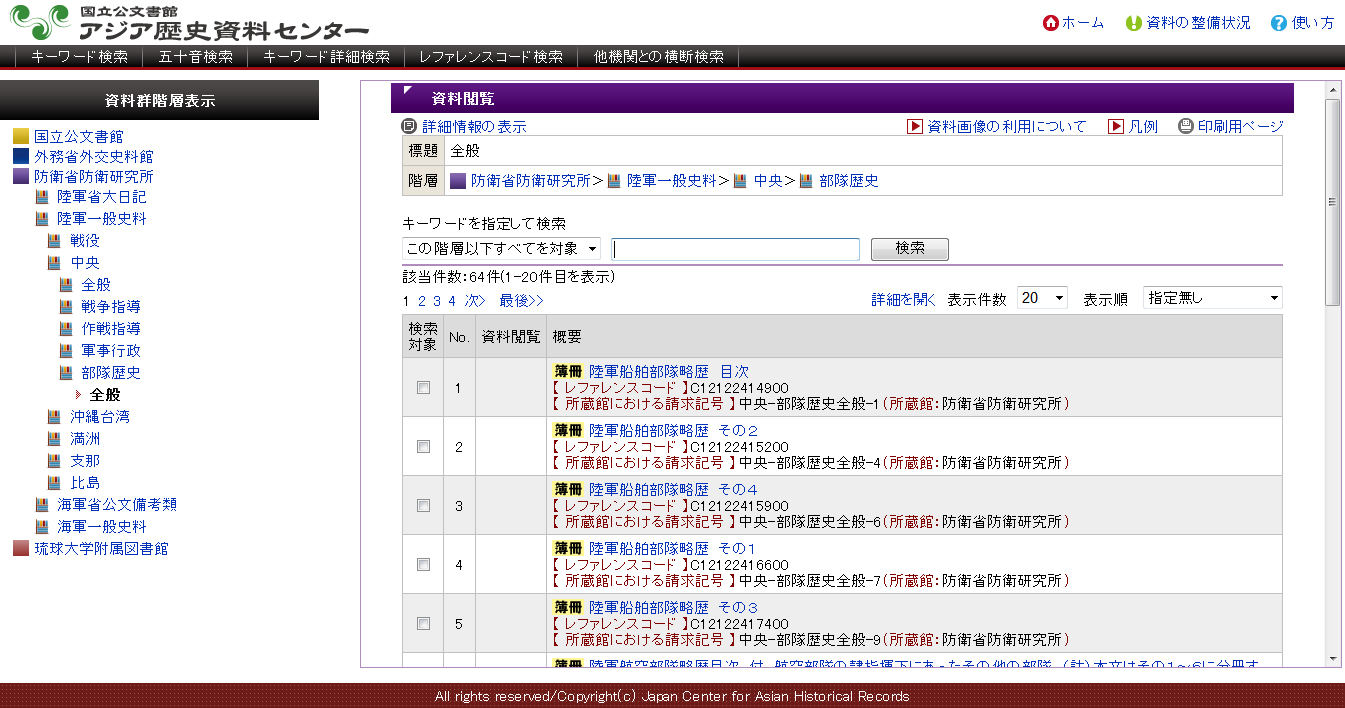Click the ホーム house icon
This screenshot has height=708, width=1345.
[1050, 23]
